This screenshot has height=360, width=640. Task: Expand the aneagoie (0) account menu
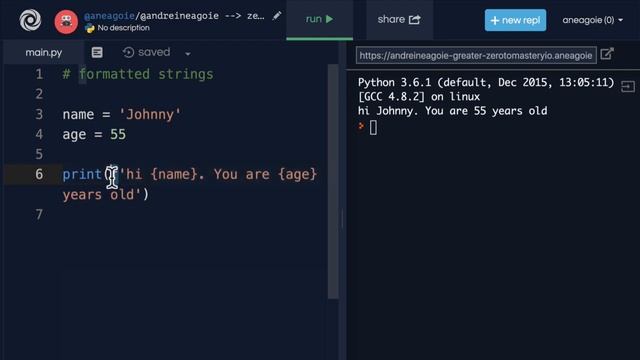click(x=592, y=20)
